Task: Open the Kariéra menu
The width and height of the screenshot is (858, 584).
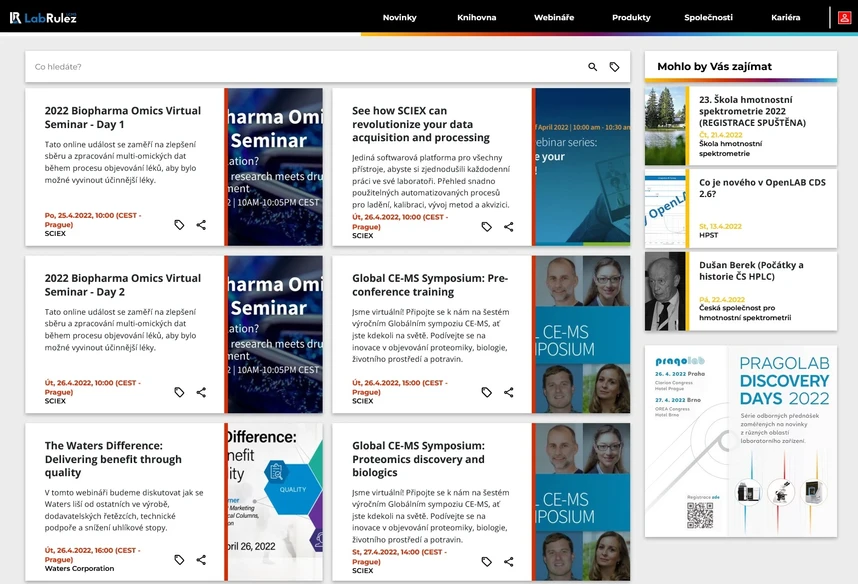Action: 785,18
